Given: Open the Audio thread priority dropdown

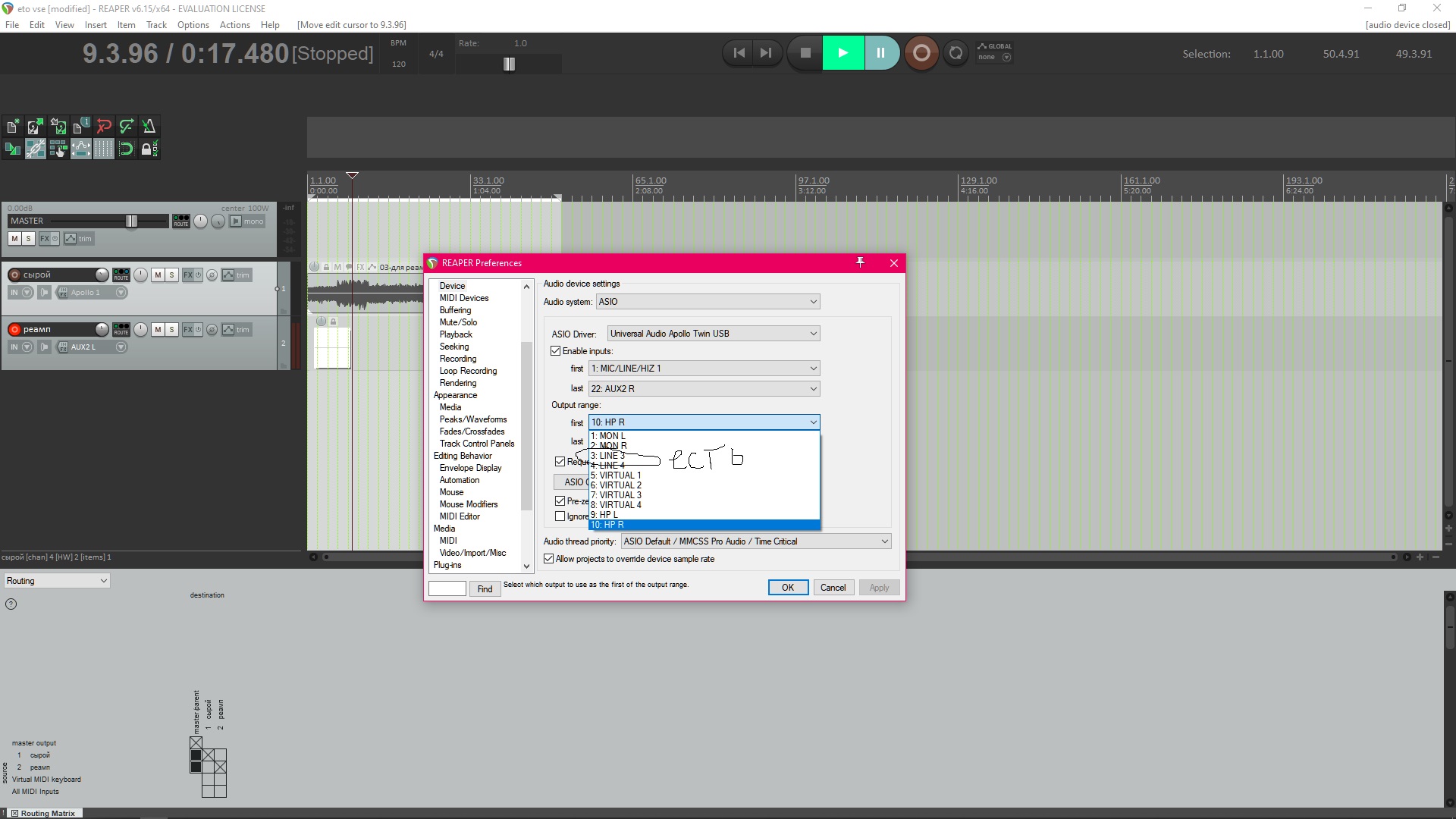Looking at the screenshot, I should click(x=755, y=541).
